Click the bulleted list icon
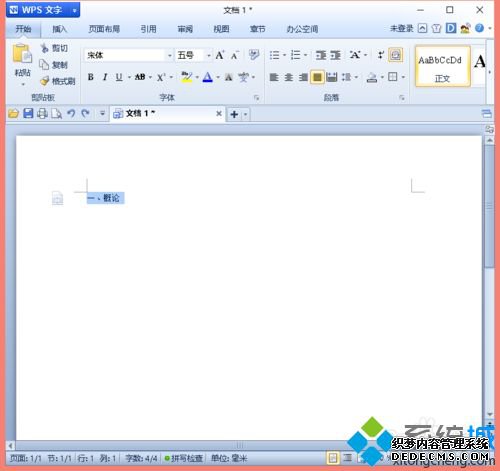500x471 pixels. pos(274,55)
